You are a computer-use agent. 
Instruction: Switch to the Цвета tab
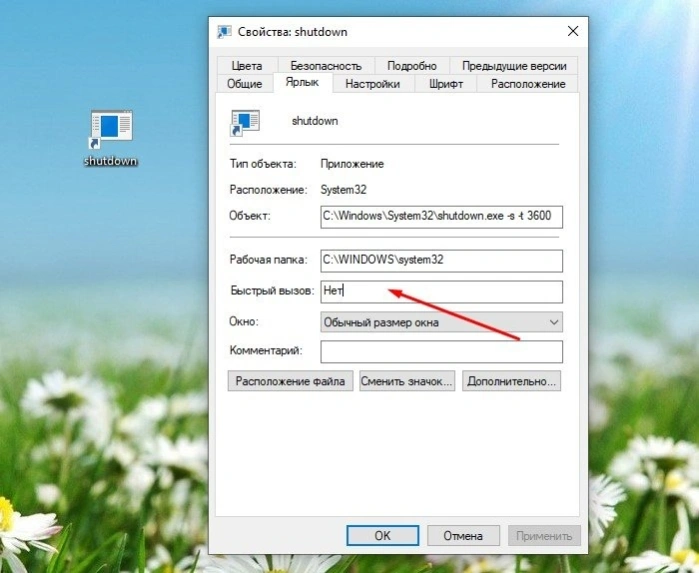(x=247, y=66)
